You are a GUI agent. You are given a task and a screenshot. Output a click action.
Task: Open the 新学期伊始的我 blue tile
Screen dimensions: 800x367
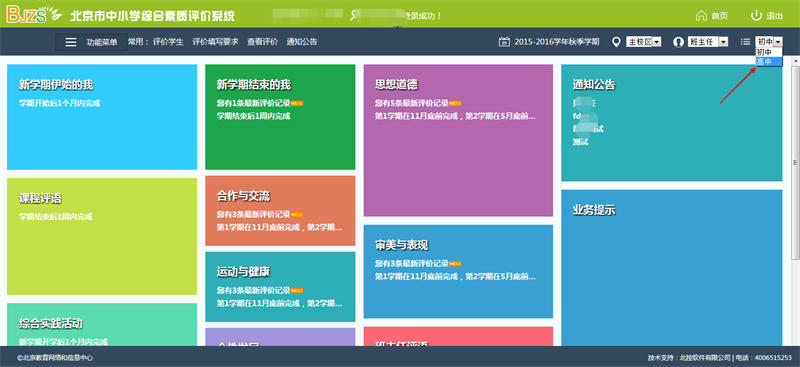tap(102, 117)
